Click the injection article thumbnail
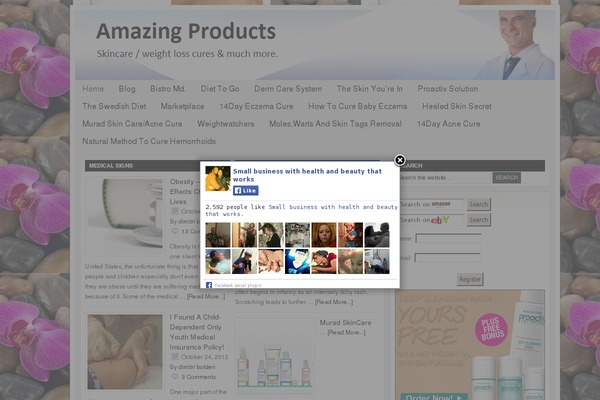 pos(125,352)
